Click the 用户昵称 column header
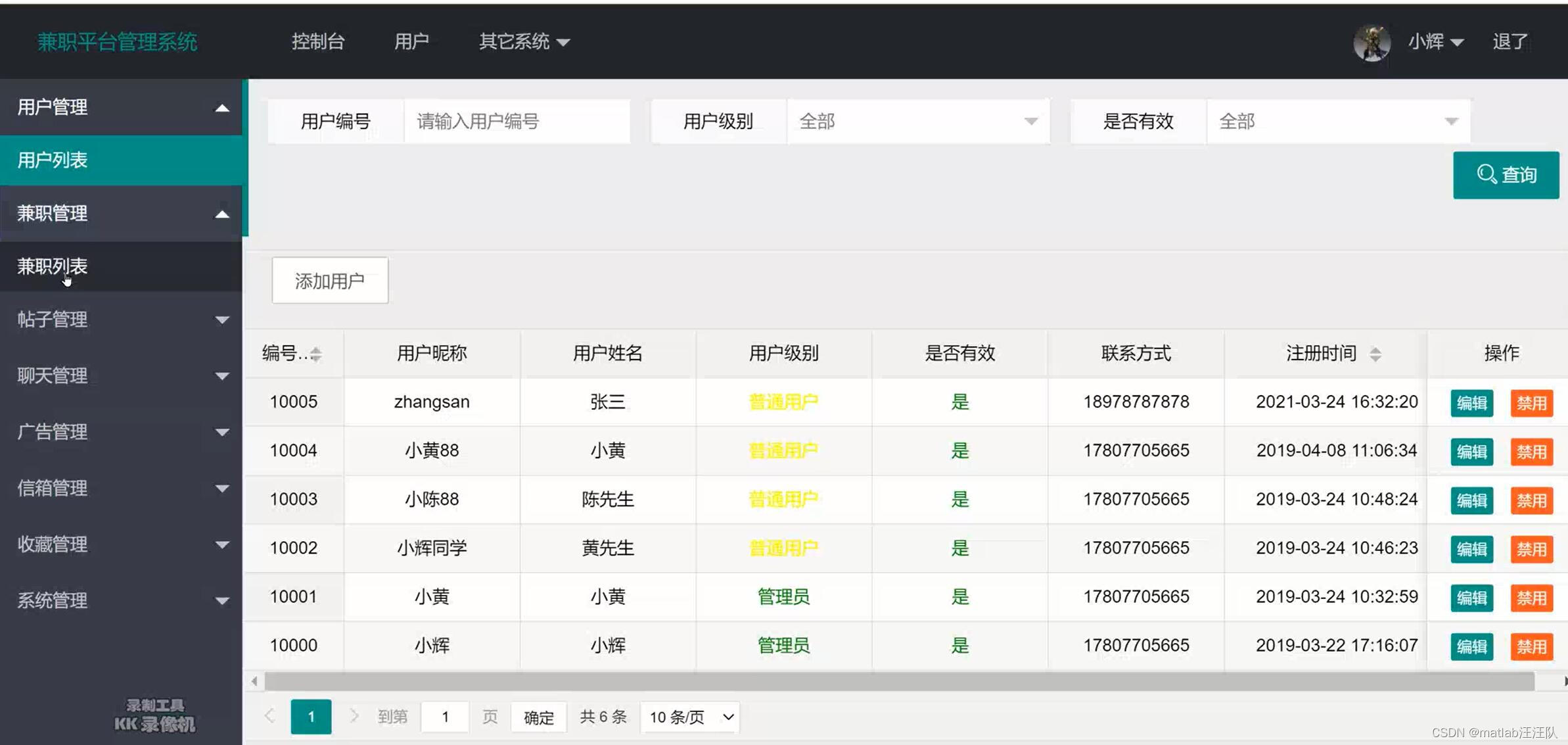This screenshot has width=1568, height=745. pyautogui.click(x=432, y=354)
